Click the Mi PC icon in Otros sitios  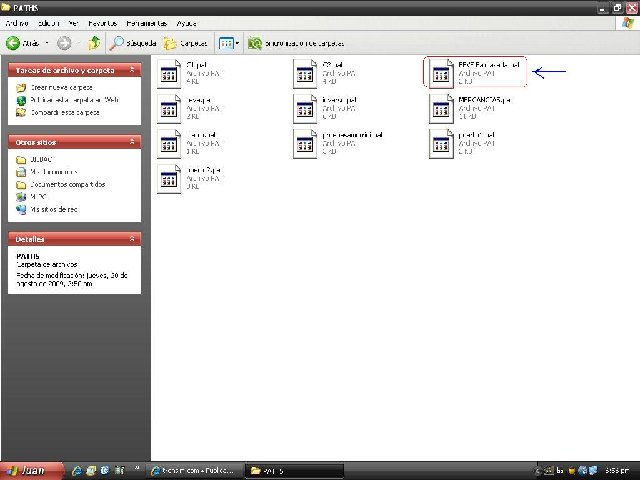click(22, 197)
